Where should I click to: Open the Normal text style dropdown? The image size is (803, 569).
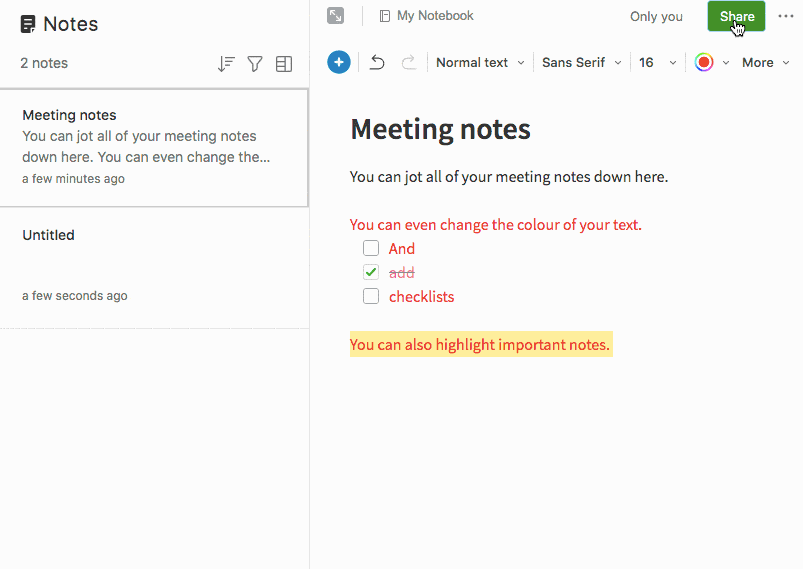coord(480,62)
